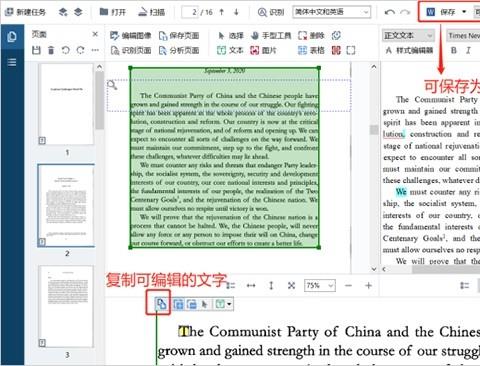Expand the 简体中文和英语 language dropdown
The height and width of the screenshot is (366, 480).
tap(332, 12)
